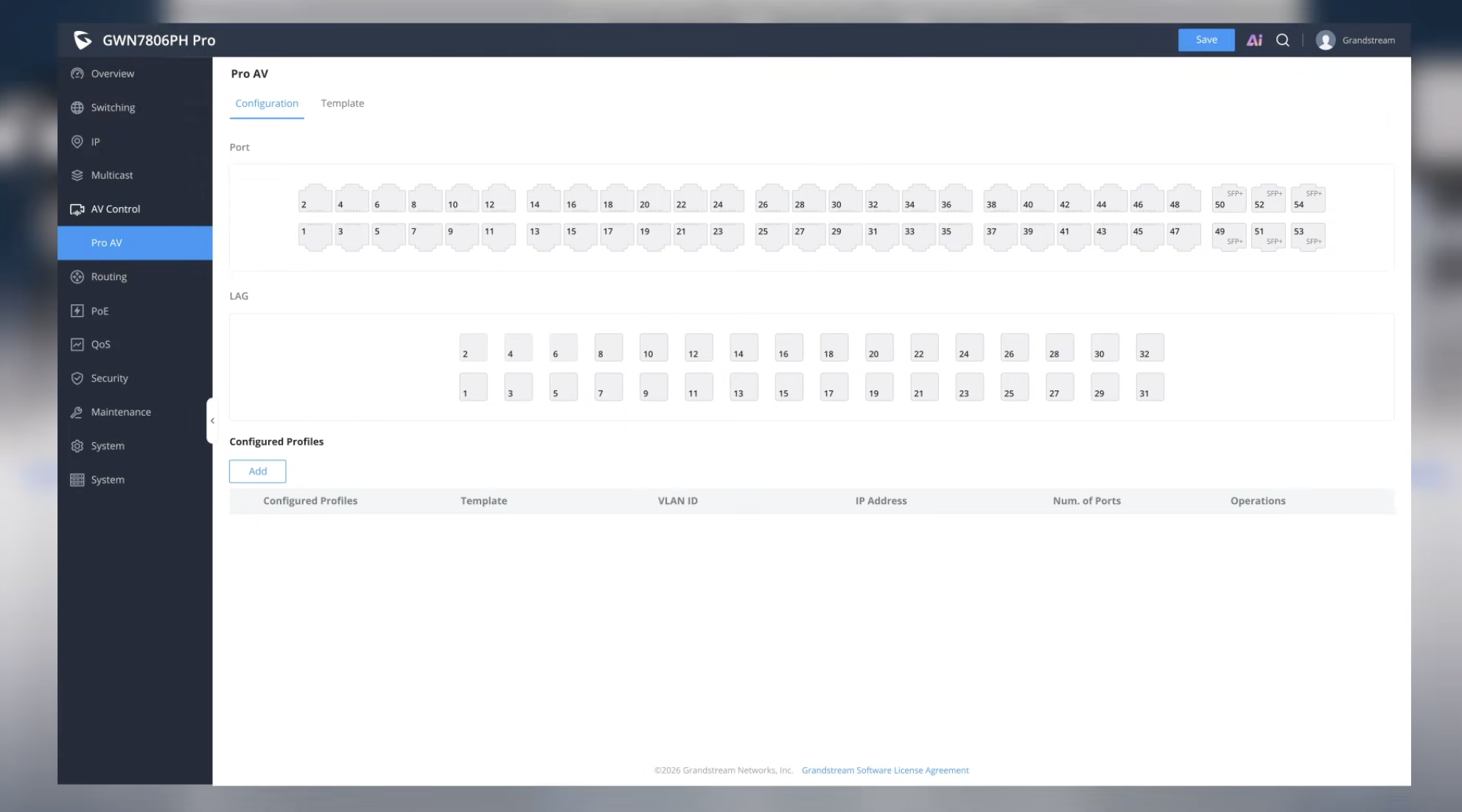
Task: Expand the PoE menu
Action: click(x=135, y=311)
